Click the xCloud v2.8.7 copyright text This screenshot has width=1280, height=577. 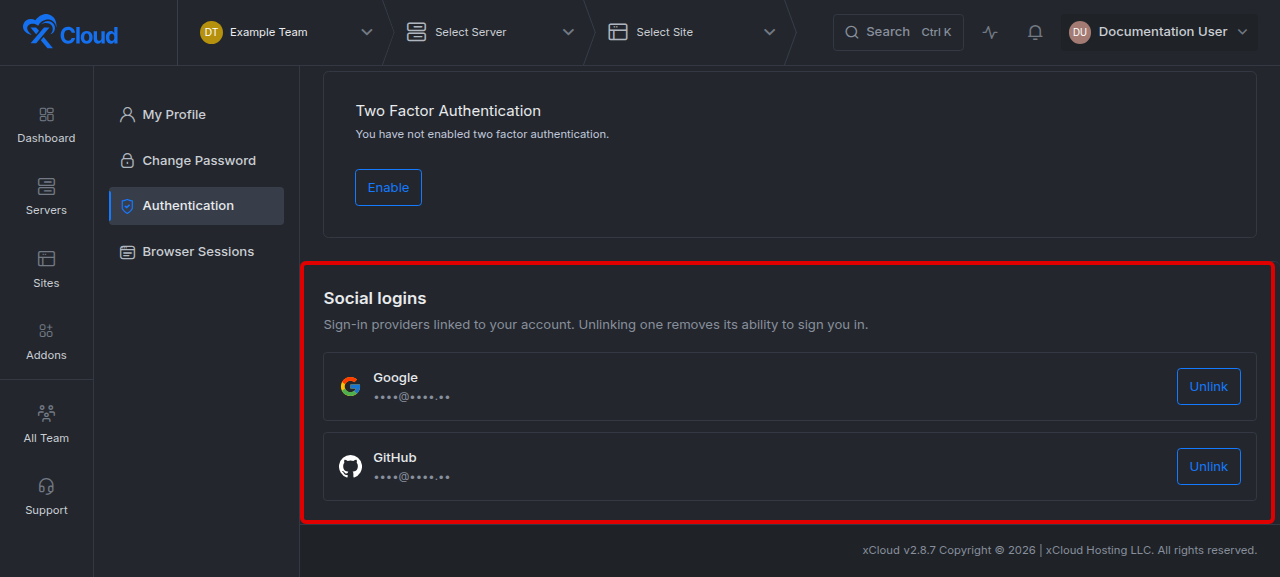(x=1060, y=550)
